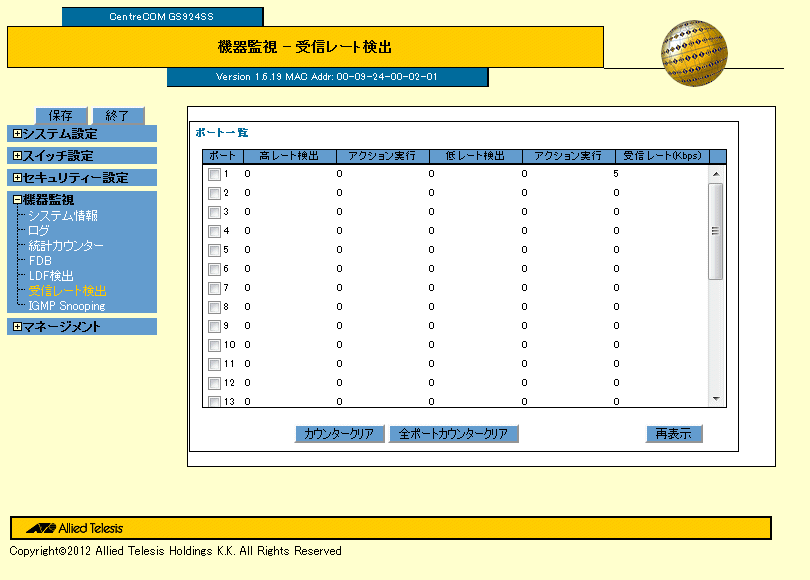Collapse the 機器監視 menu section
The width and height of the screenshot is (810, 580).
(x=17, y=200)
